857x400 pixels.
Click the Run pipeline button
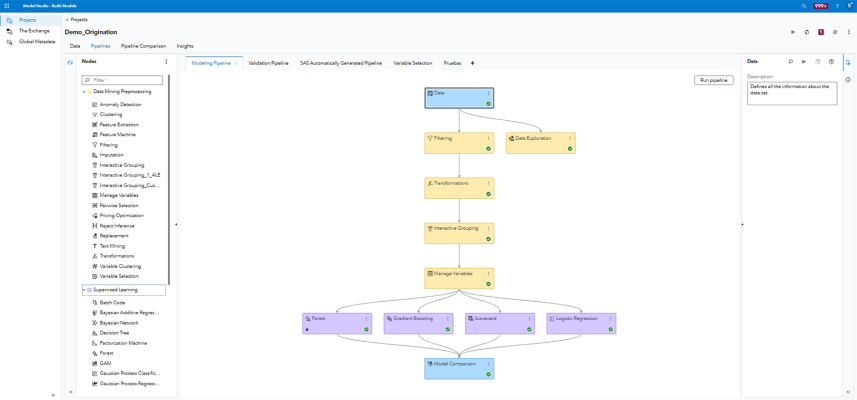tap(713, 80)
